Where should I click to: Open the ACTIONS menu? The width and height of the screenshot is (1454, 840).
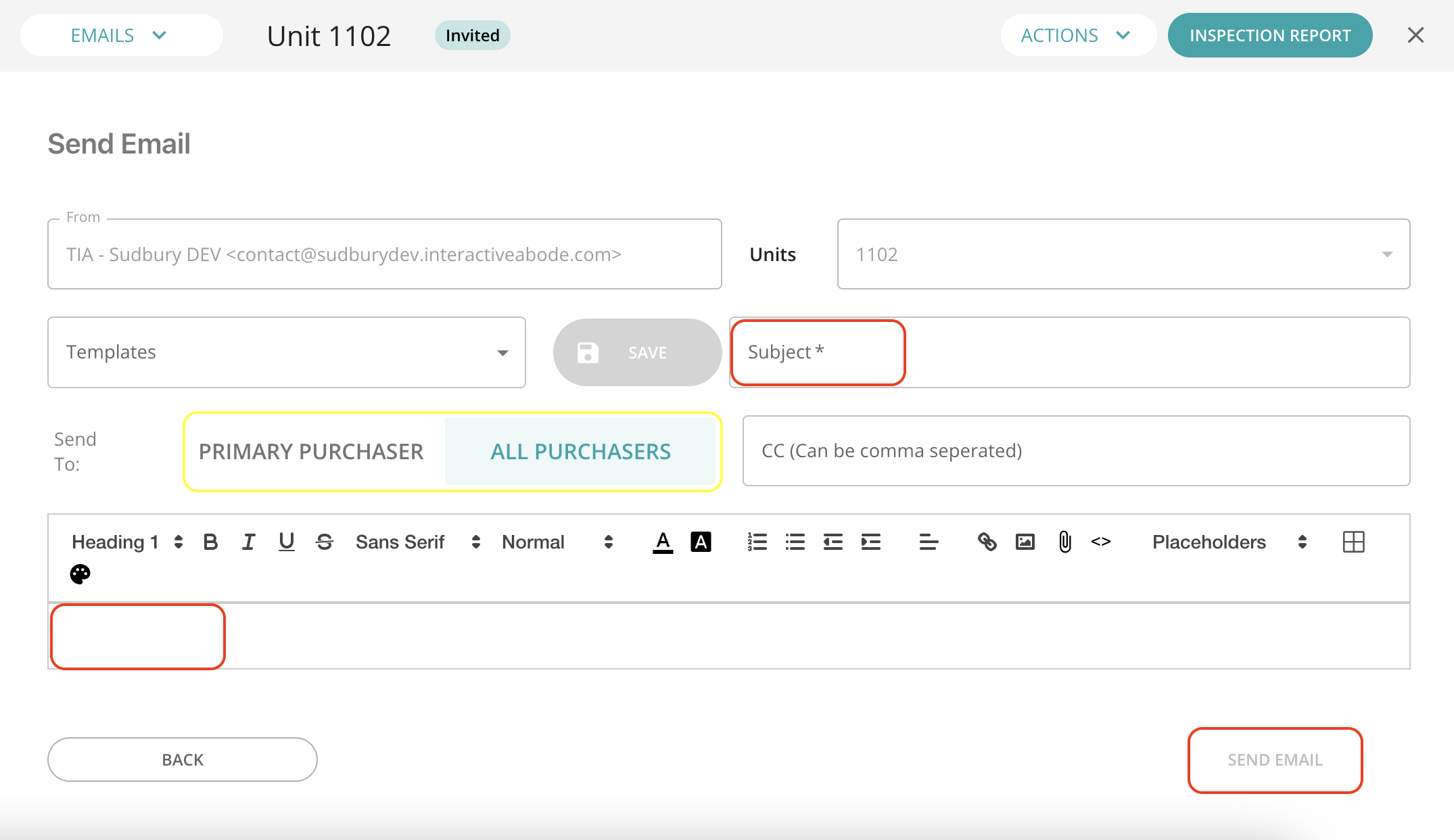tap(1078, 35)
